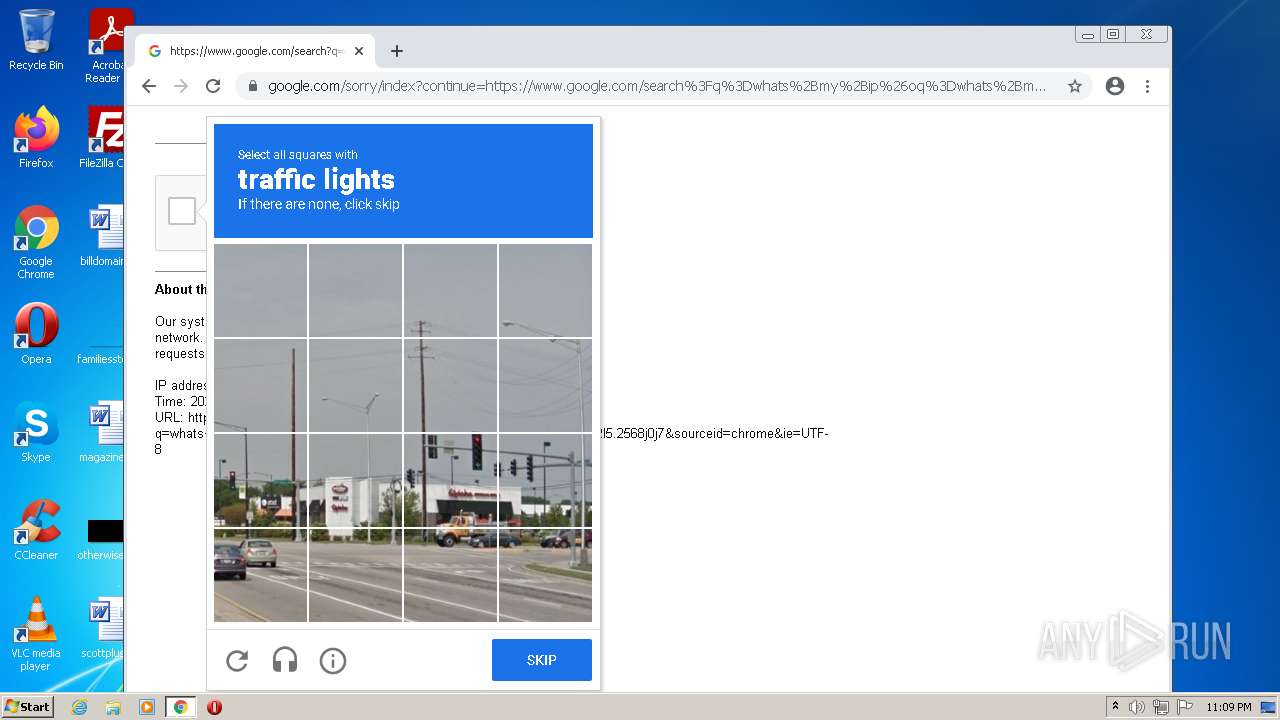Close the google.com/search tab

coord(359,51)
